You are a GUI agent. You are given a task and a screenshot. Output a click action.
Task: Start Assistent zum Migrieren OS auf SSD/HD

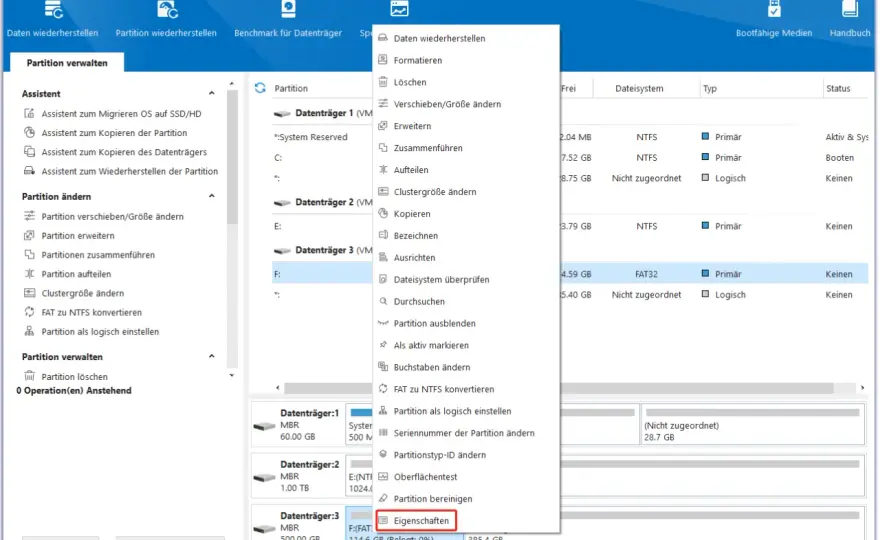[112, 113]
